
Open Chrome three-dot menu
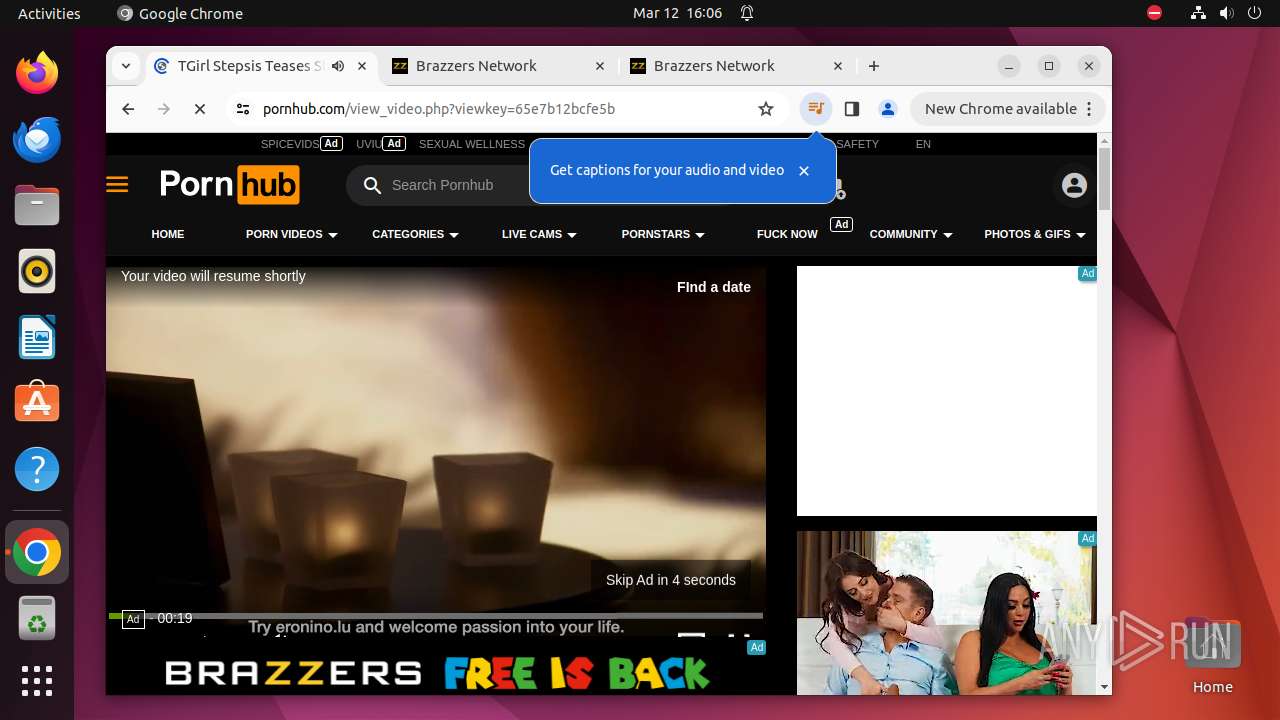tap(1090, 109)
